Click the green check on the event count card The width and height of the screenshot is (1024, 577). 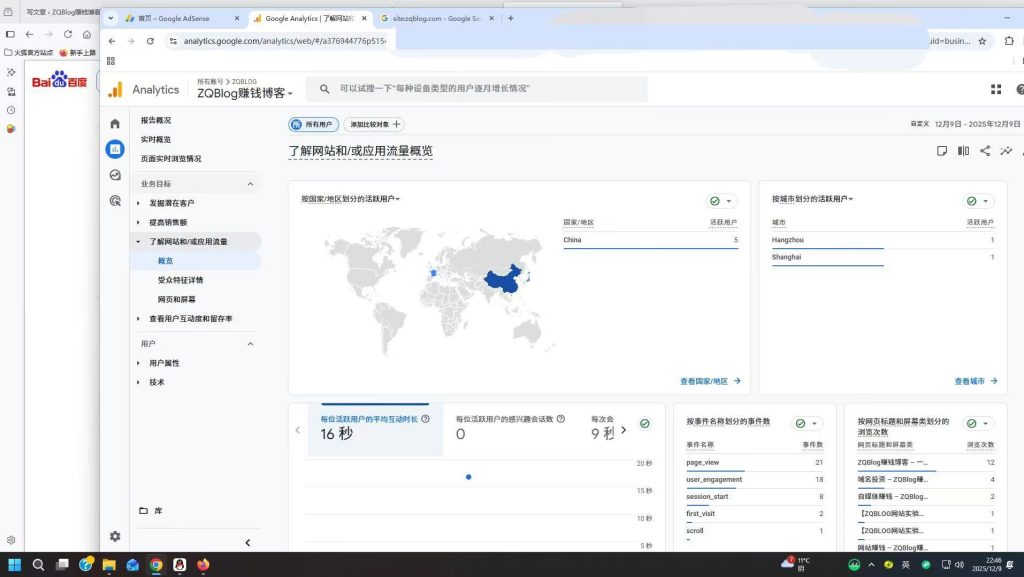tap(798, 422)
